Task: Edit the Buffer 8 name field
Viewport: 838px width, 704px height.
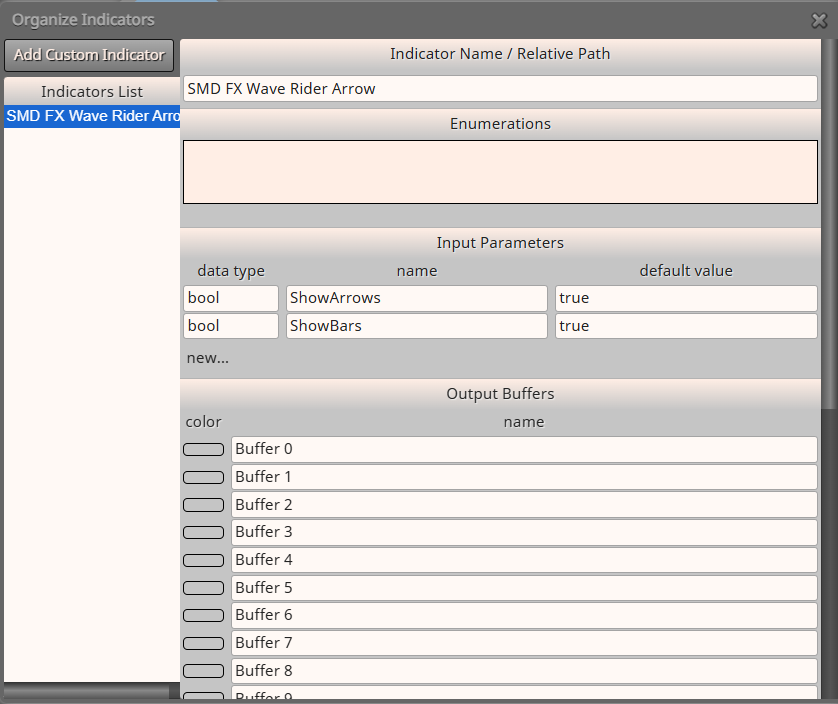Action: (524, 671)
